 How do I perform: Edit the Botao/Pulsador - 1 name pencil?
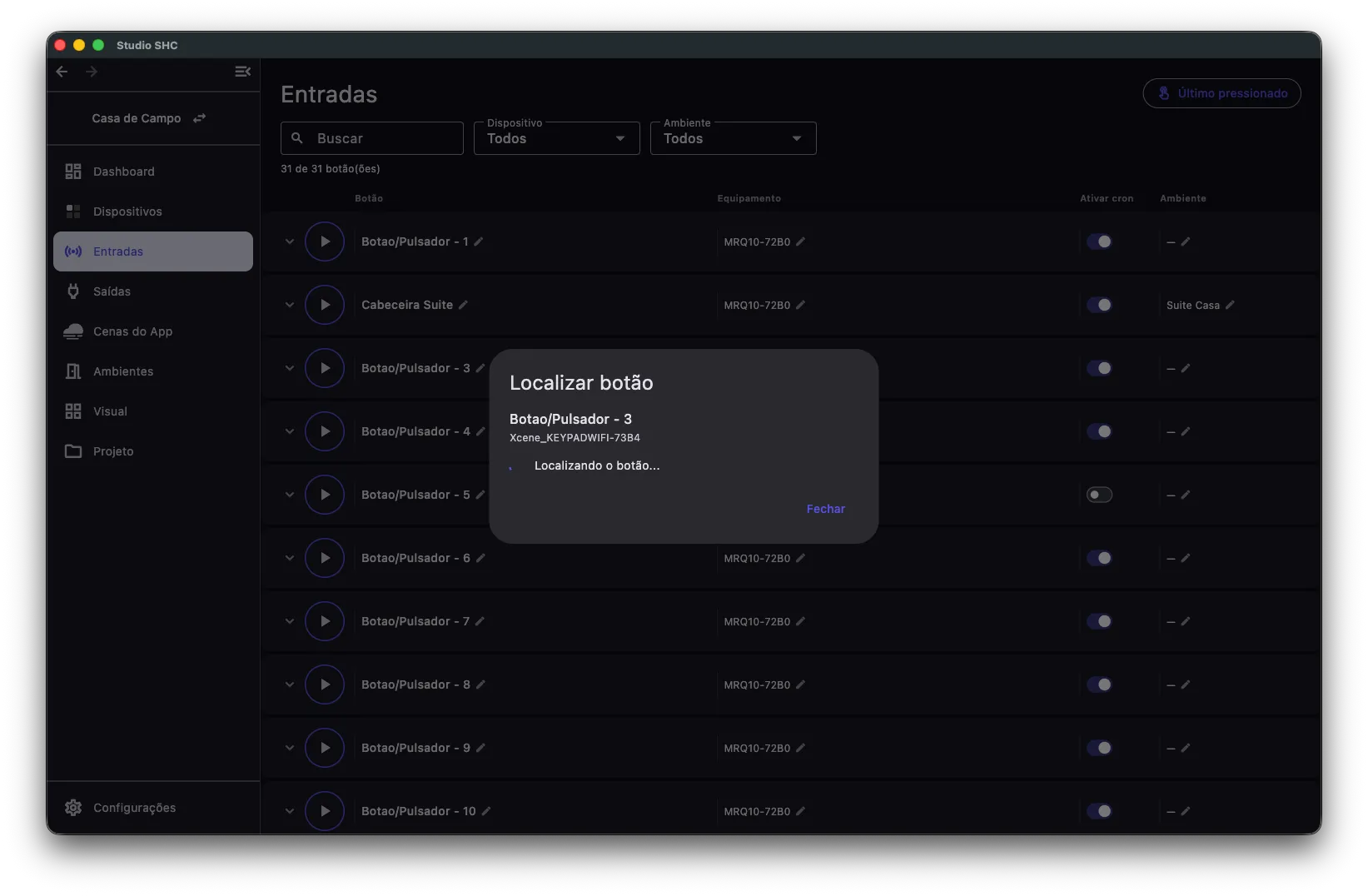tap(479, 241)
